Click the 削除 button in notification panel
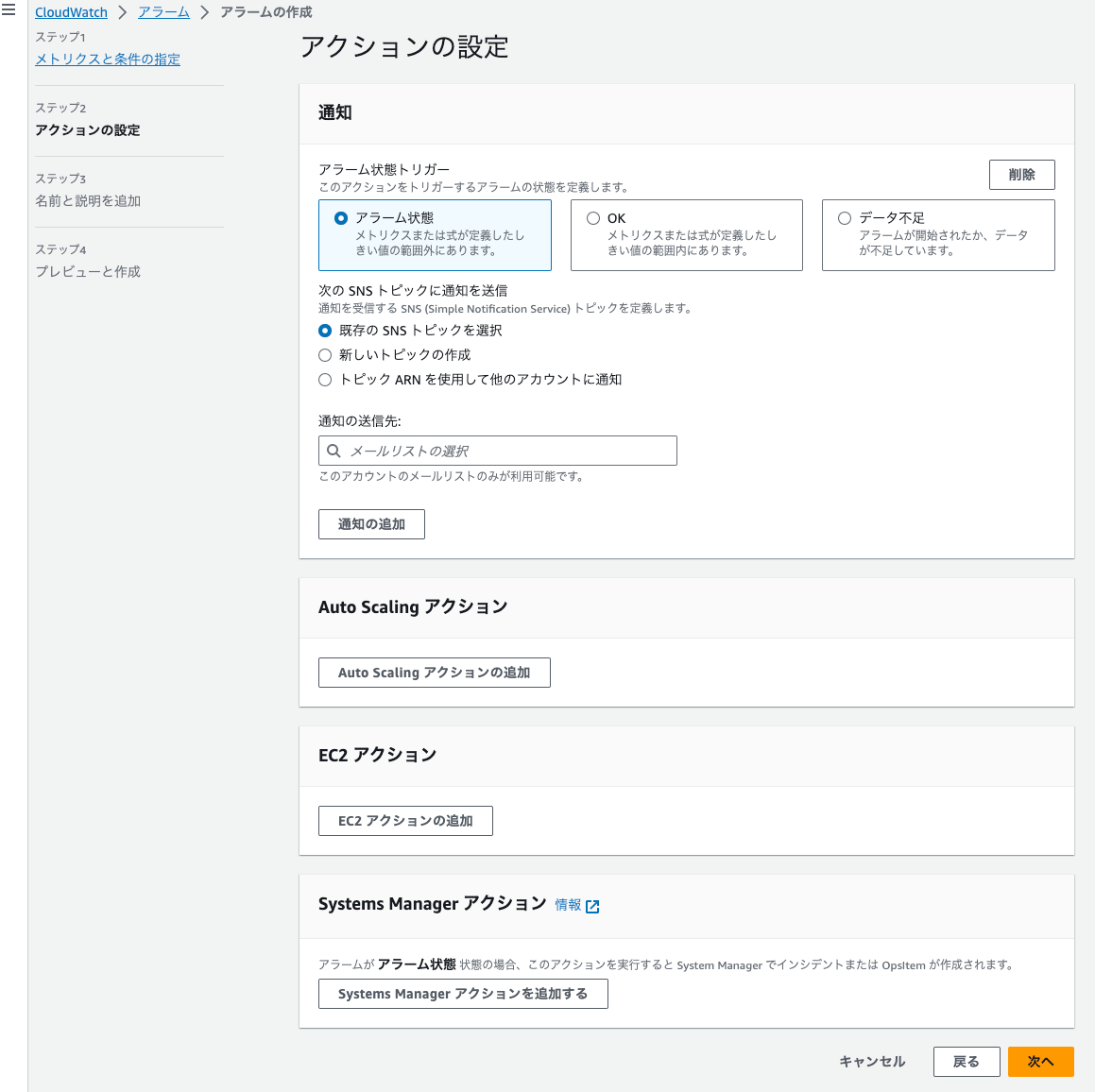Image resolution: width=1095 pixels, height=1092 pixels. 1021,175
